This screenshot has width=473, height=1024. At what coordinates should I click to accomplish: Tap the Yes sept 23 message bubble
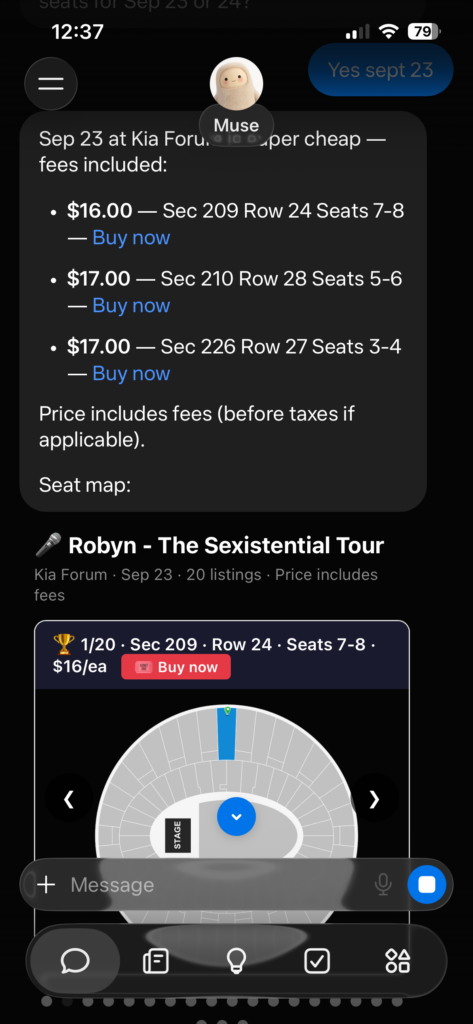pyautogui.click(x=380, y=70)
